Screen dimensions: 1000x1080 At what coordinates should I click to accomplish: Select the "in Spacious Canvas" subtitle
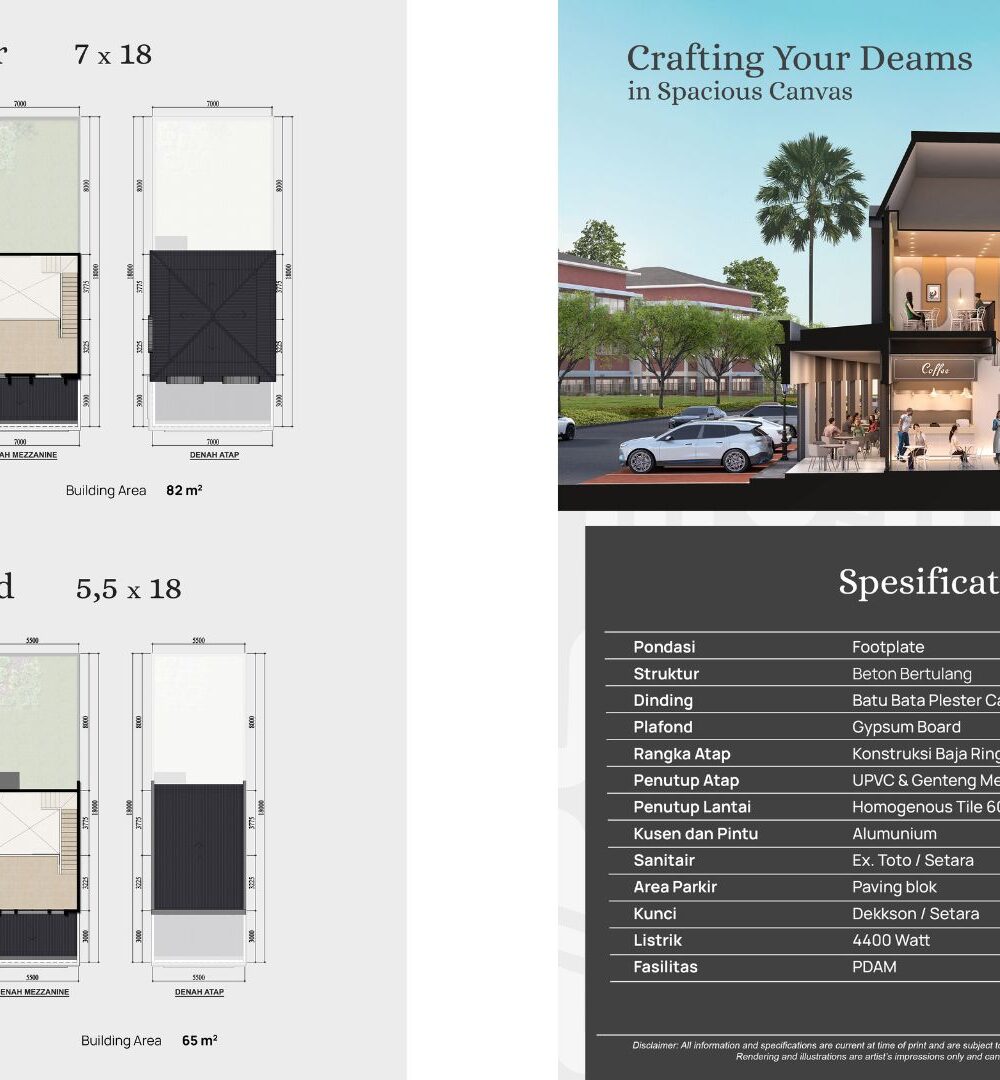[x=740, y=92]
